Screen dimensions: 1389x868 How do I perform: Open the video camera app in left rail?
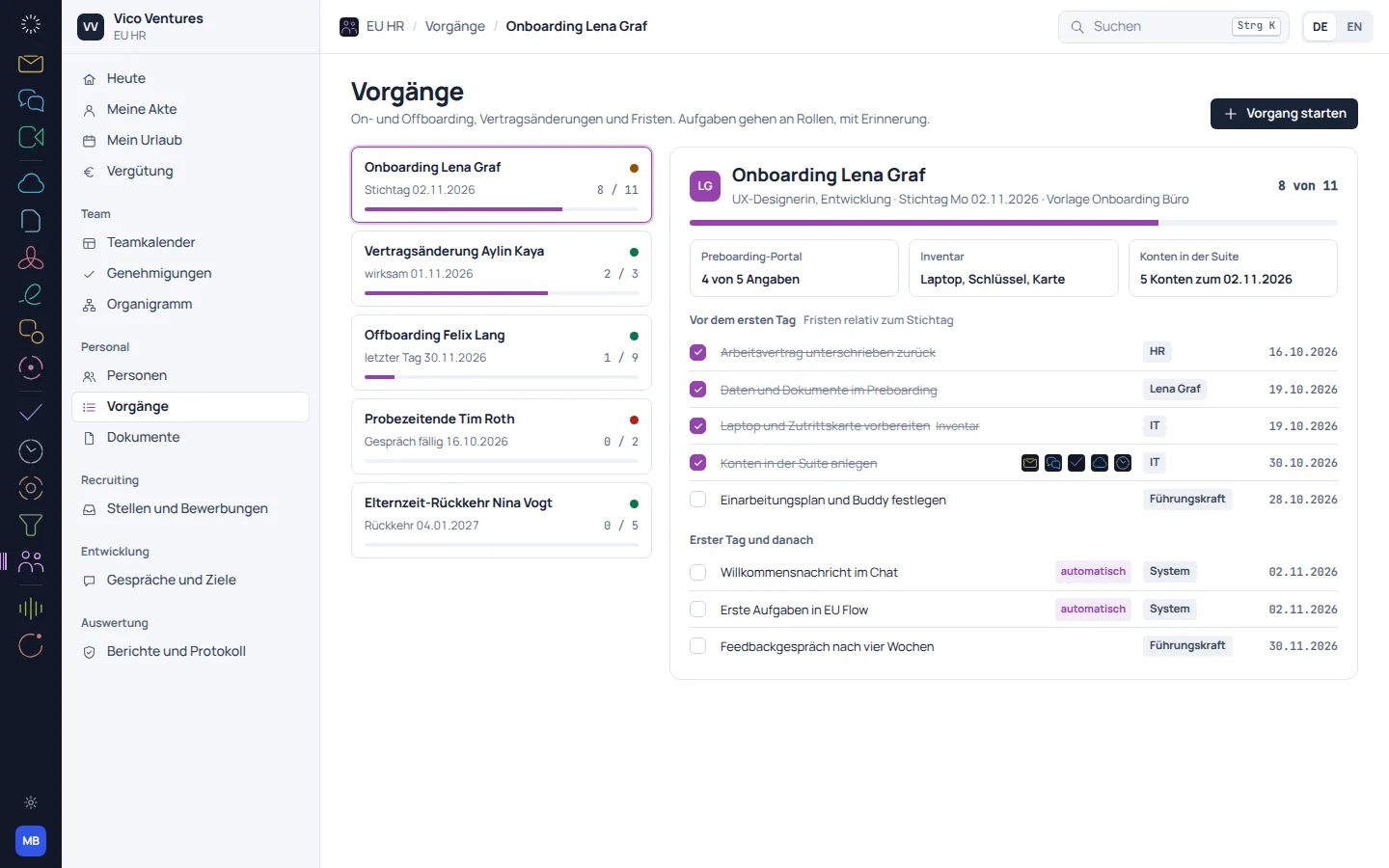pyautogui.click(x=31, y=137)
